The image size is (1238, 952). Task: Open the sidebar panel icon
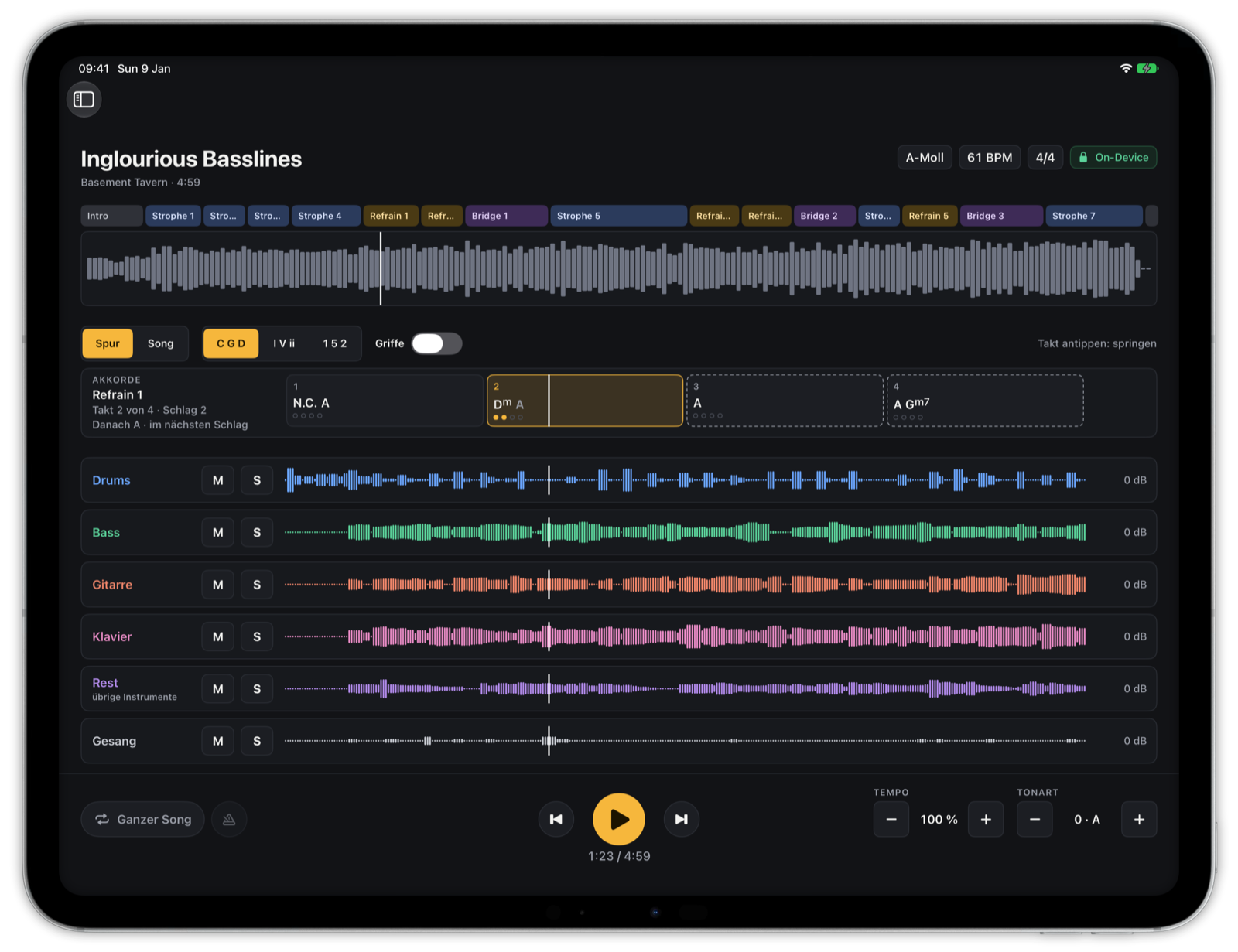84,99
